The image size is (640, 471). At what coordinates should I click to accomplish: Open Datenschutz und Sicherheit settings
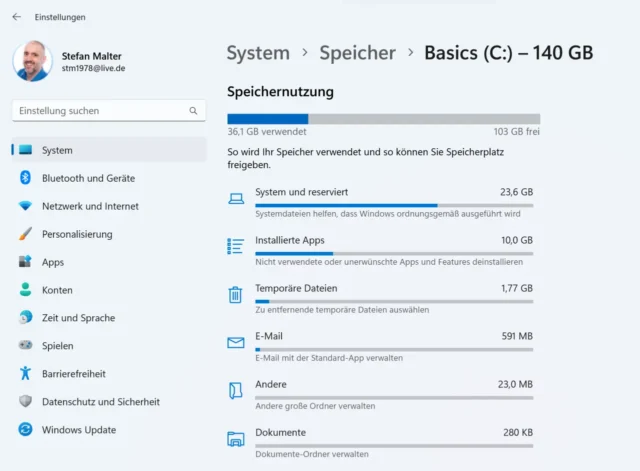click(x=100, y=402)
